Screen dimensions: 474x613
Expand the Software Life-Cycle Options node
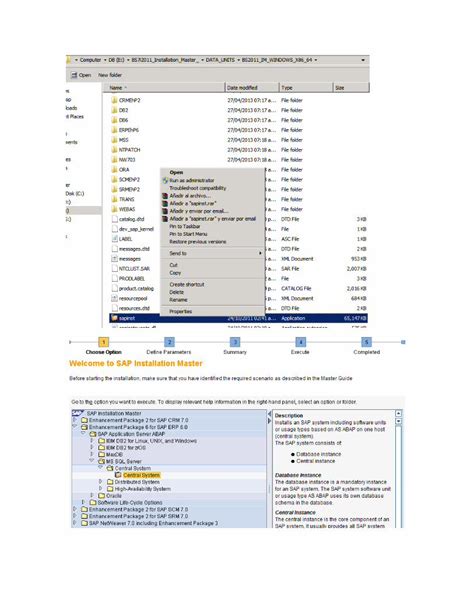coord(84,502)
